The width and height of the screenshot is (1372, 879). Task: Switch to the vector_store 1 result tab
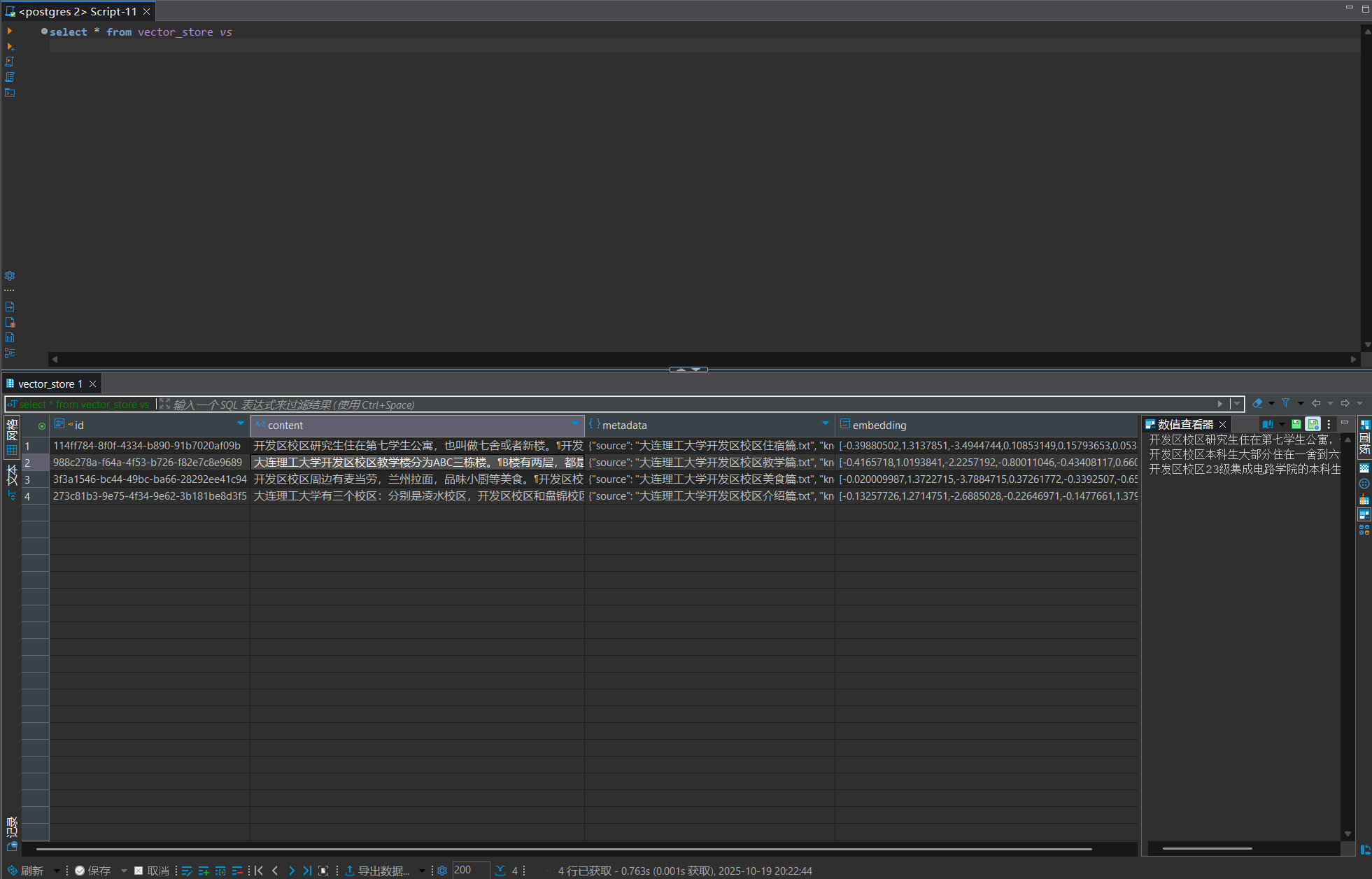point(50,384)
